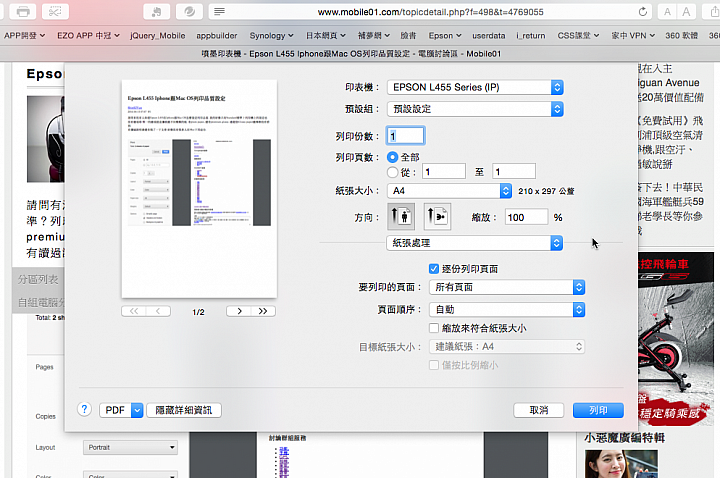Open 家中 VPN bookmarks folder
The image size is (720, 478).
point(633,35)
